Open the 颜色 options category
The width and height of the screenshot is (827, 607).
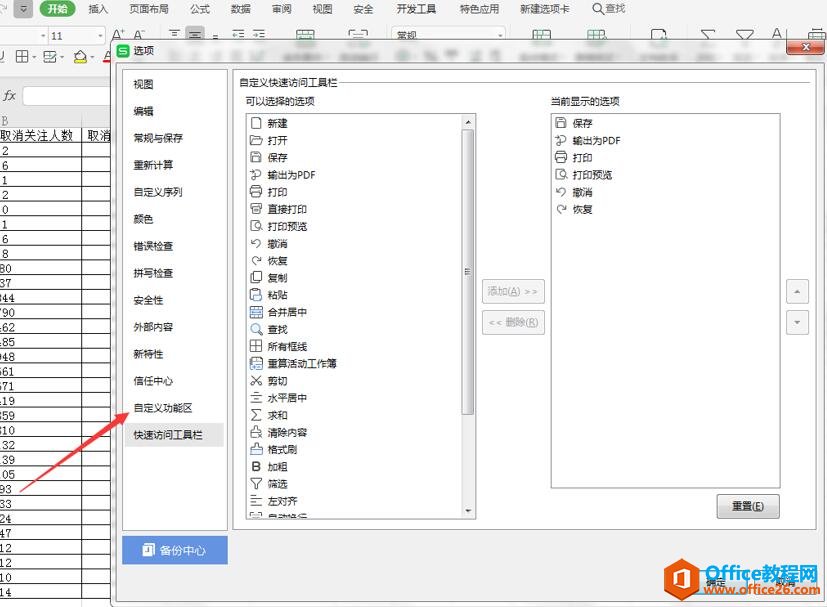tap(143, 219)
